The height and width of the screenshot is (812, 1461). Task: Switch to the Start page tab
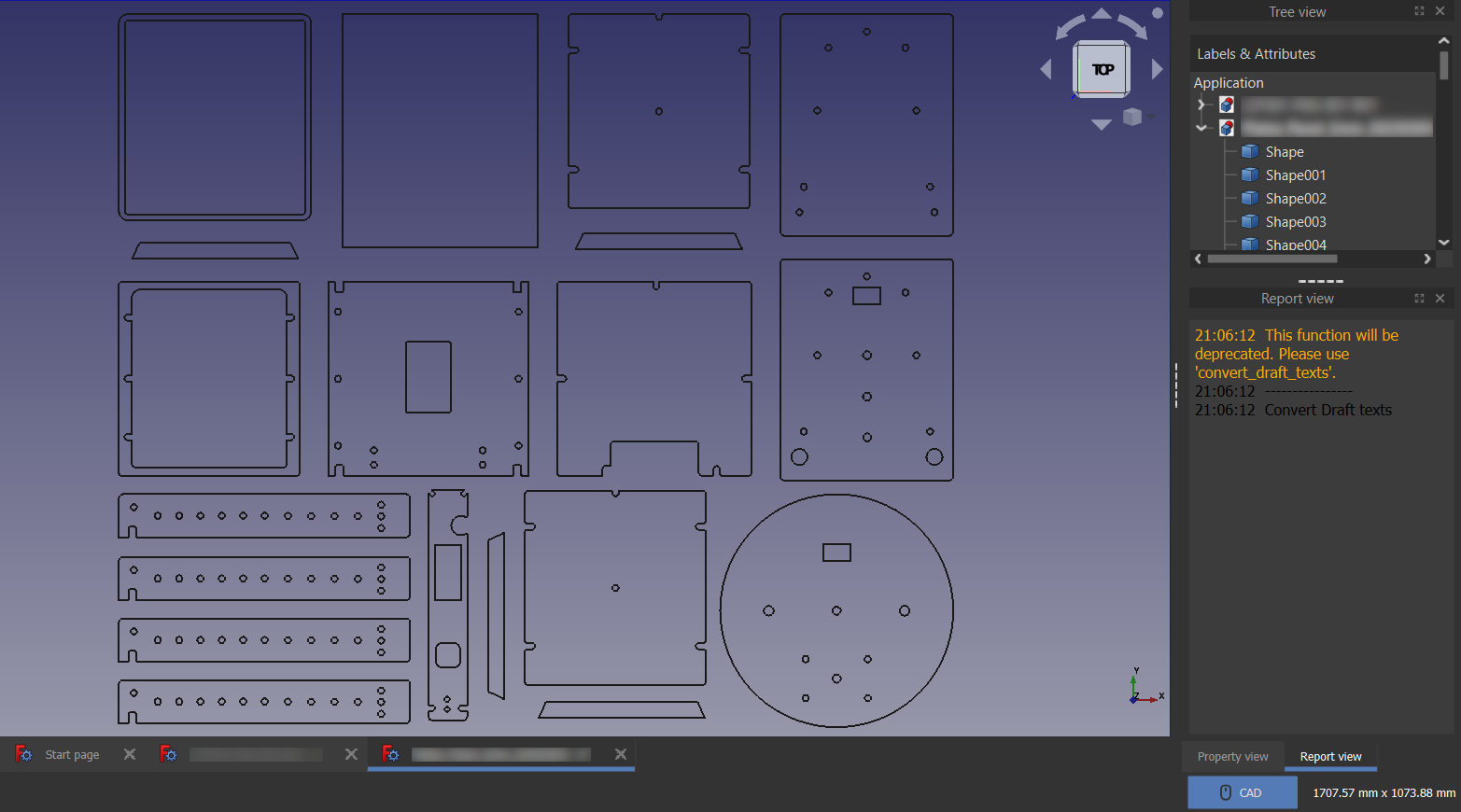72,754
